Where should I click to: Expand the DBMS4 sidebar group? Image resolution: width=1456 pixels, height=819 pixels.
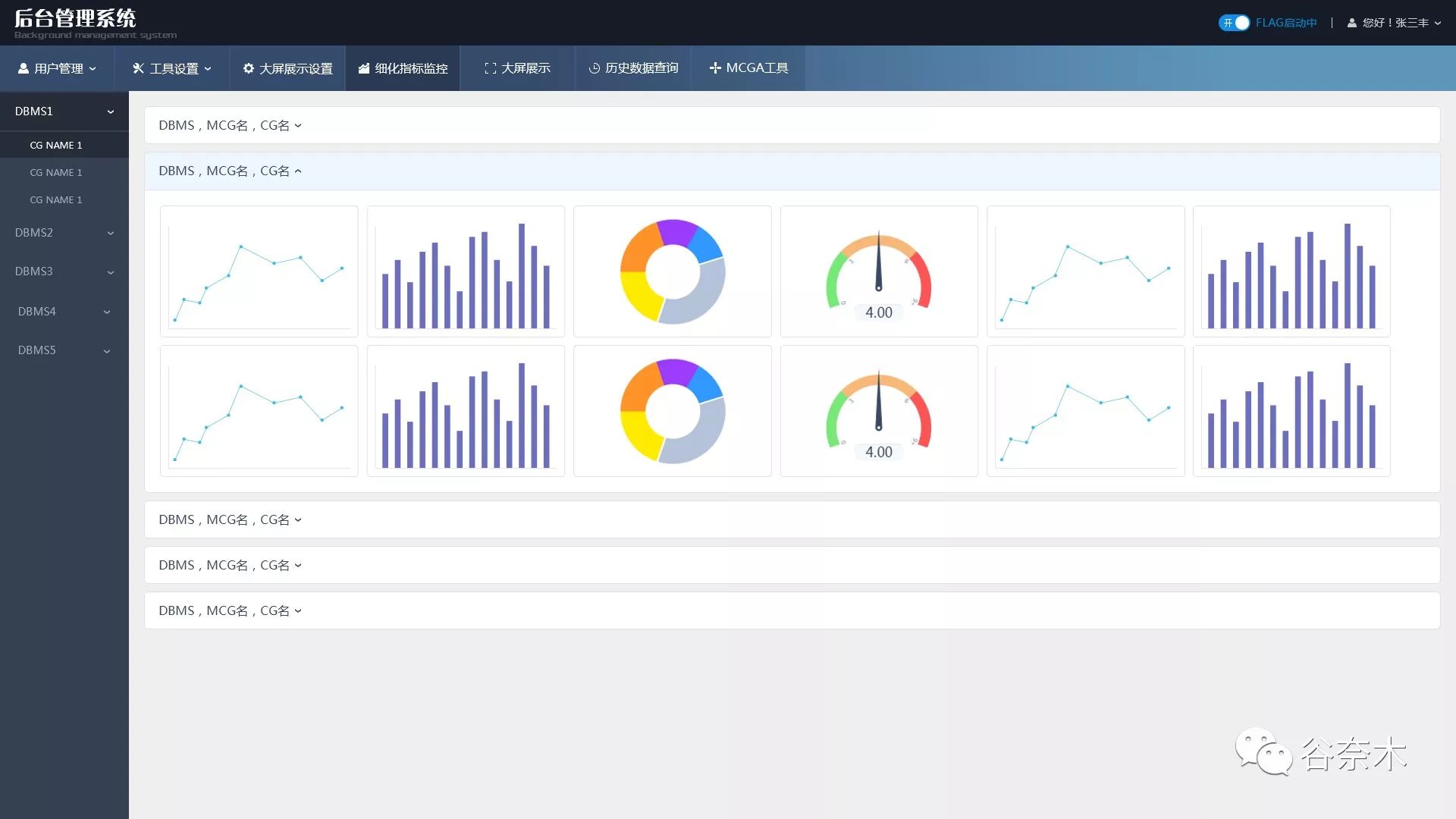64,312
